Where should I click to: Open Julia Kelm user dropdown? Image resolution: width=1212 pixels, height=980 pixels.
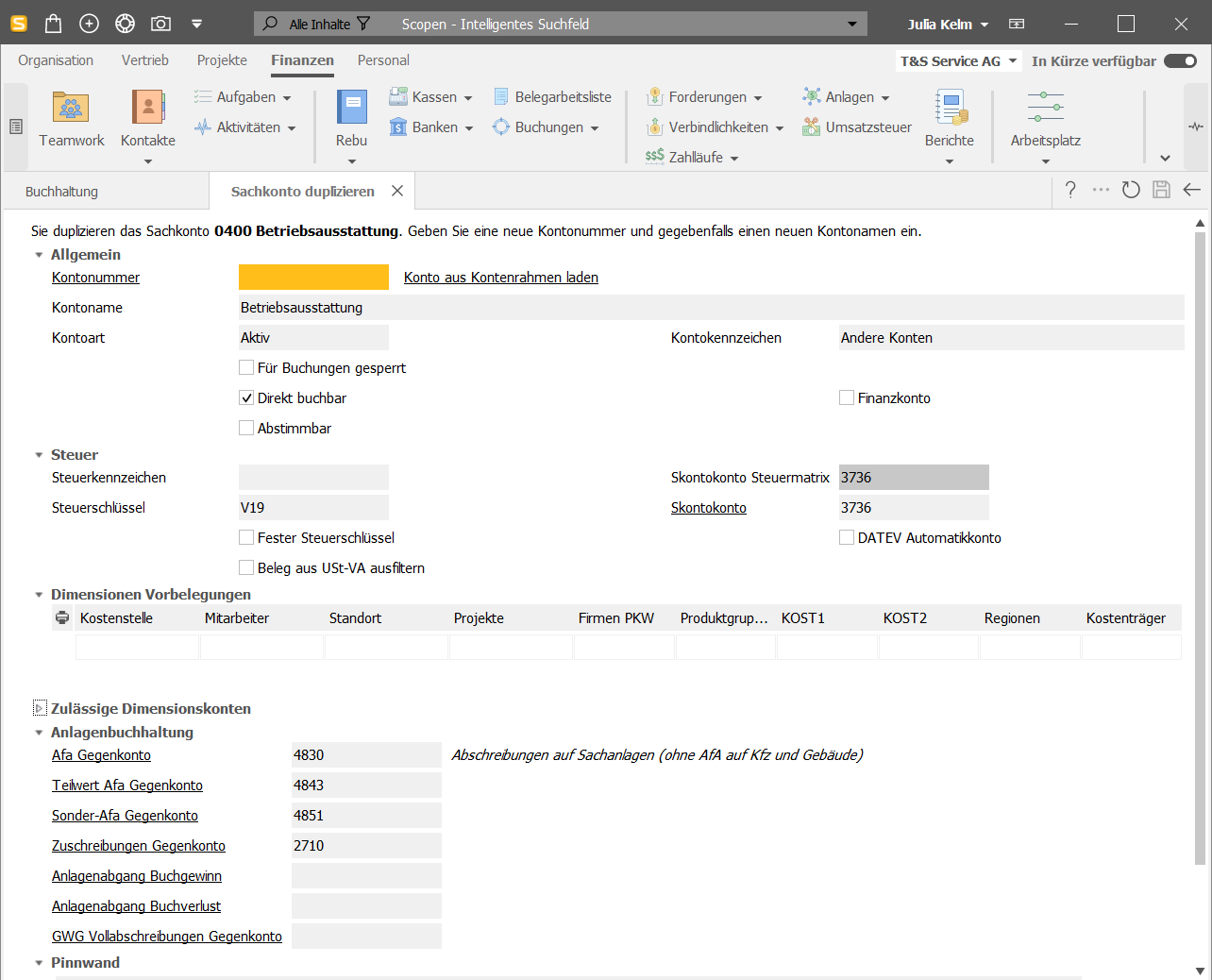tap(948, 24)
